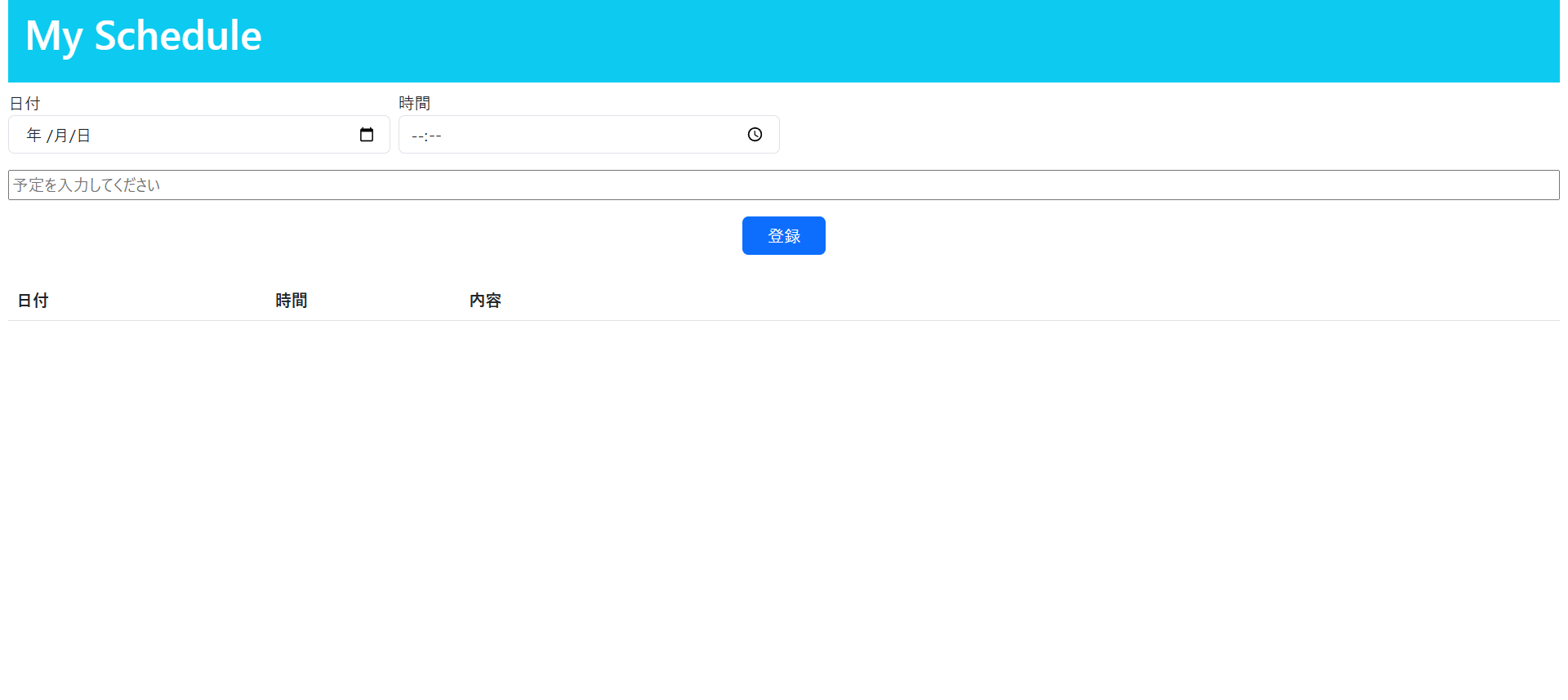The image size is (1568, 700).
Task: Select the 年 year segment of date input
Action: [33, 136]
